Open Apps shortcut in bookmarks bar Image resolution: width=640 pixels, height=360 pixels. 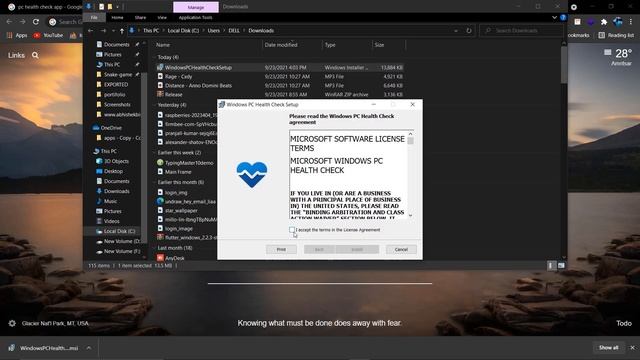[x=17, y=36]
